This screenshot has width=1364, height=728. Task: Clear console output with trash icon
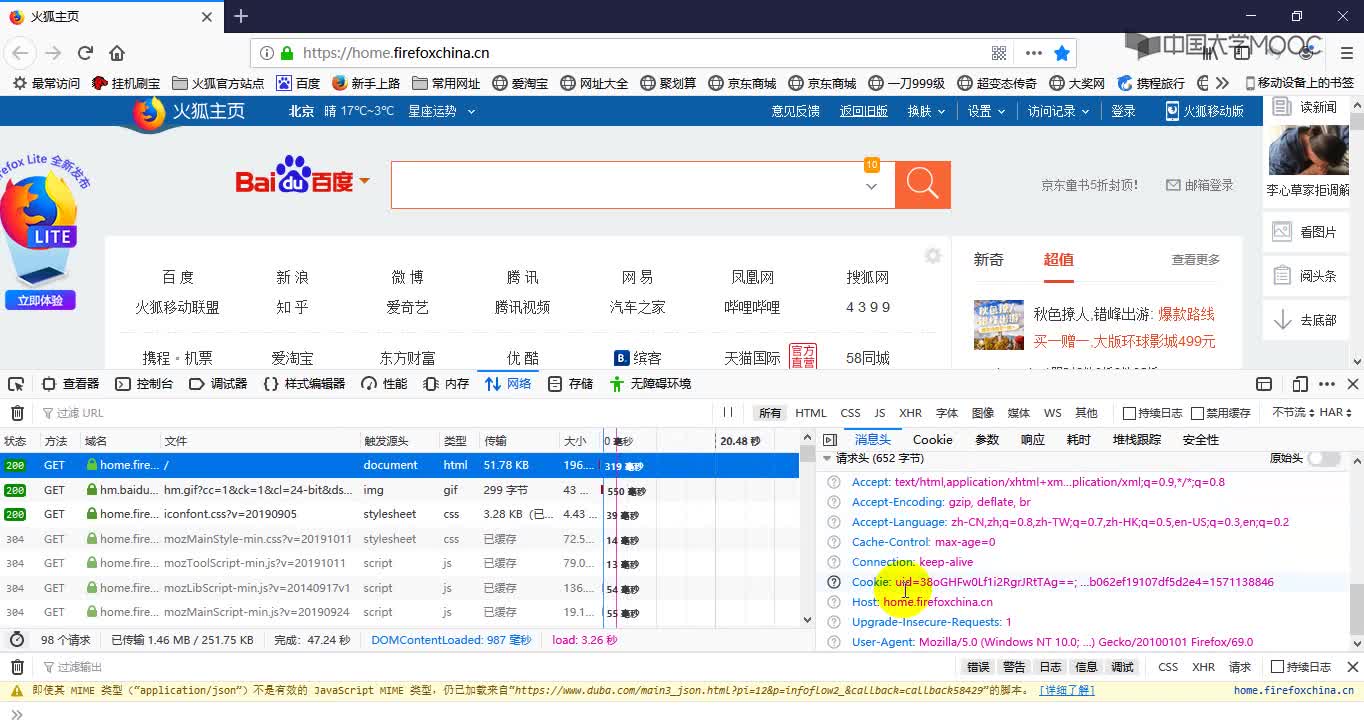click(17, 667)
